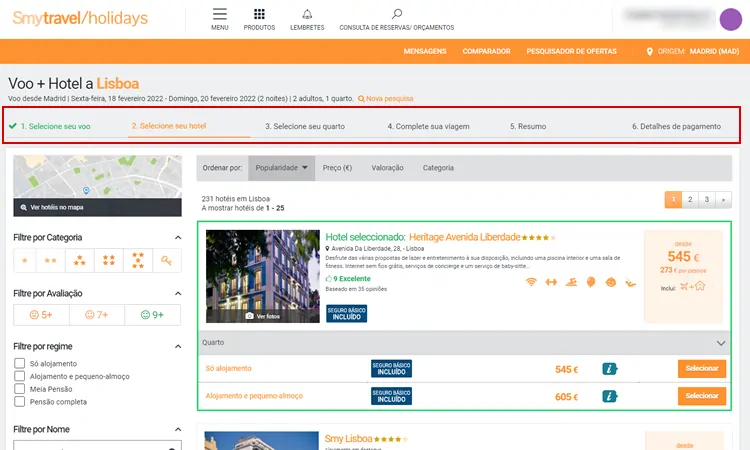Screen dimensions: 750x450
Task: Click info icon for Alojamento e pequeno-almoço row
Action: [611, 396]
